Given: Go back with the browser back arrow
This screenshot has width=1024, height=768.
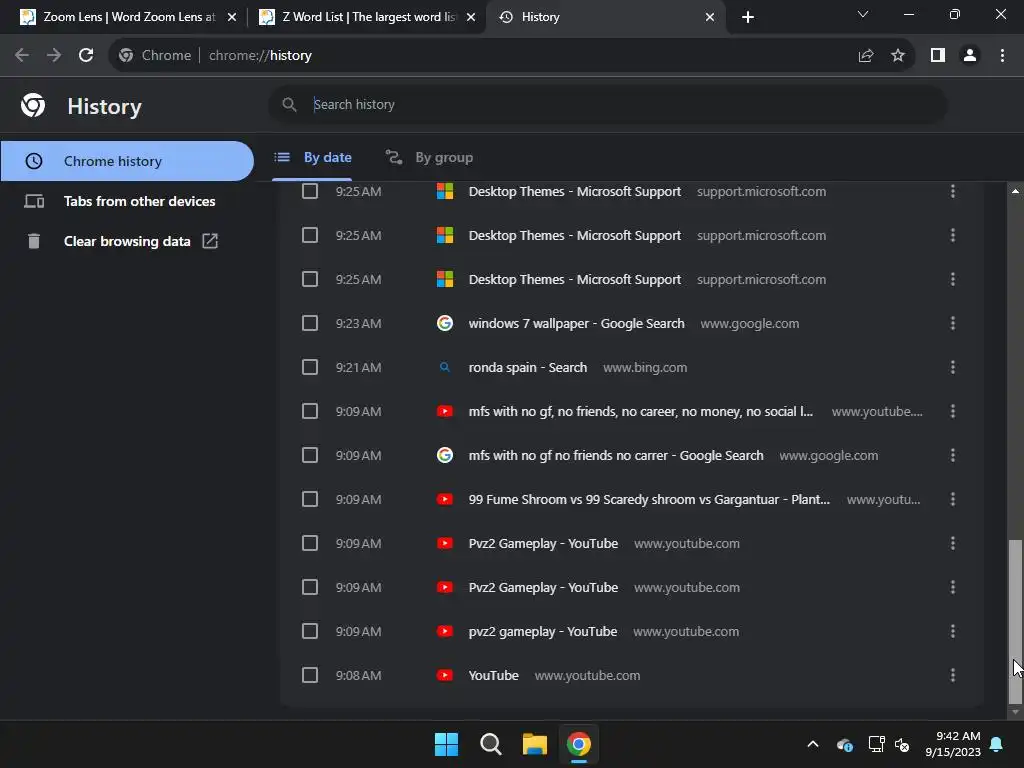Looking at the screenshot, I should point(22,56).
